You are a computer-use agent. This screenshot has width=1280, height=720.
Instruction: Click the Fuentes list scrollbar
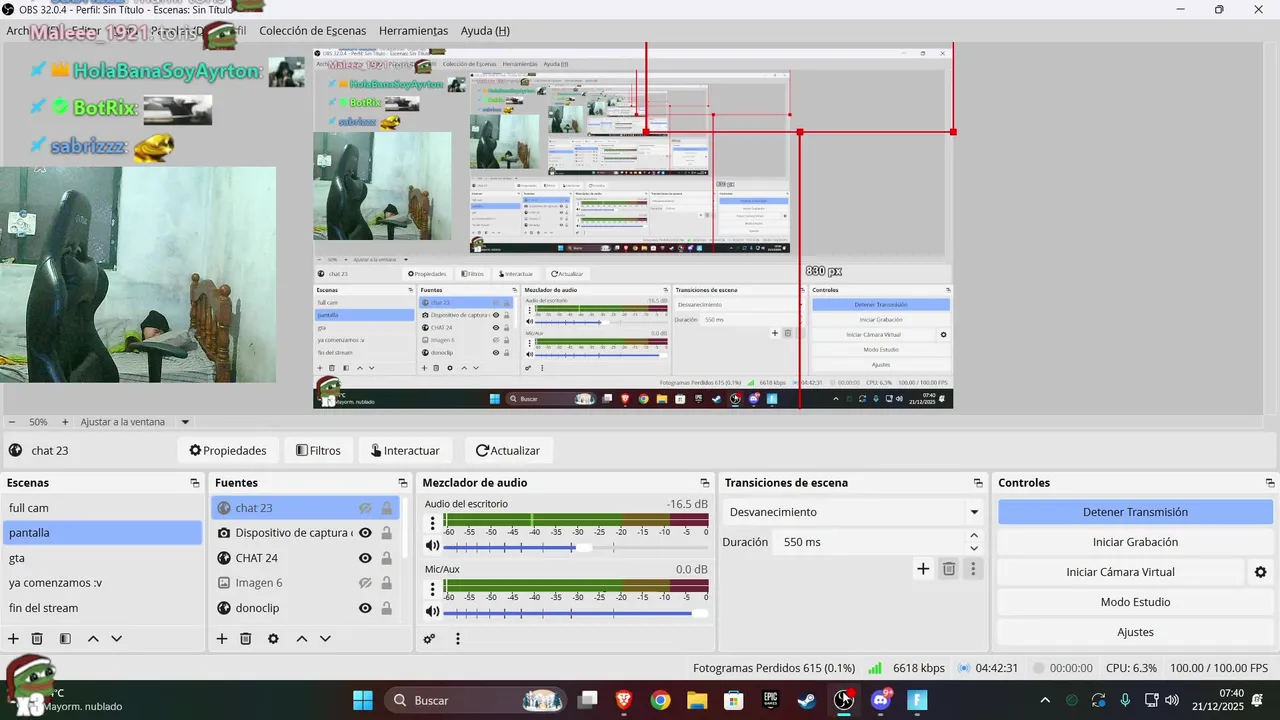click(x=405, y=527)
